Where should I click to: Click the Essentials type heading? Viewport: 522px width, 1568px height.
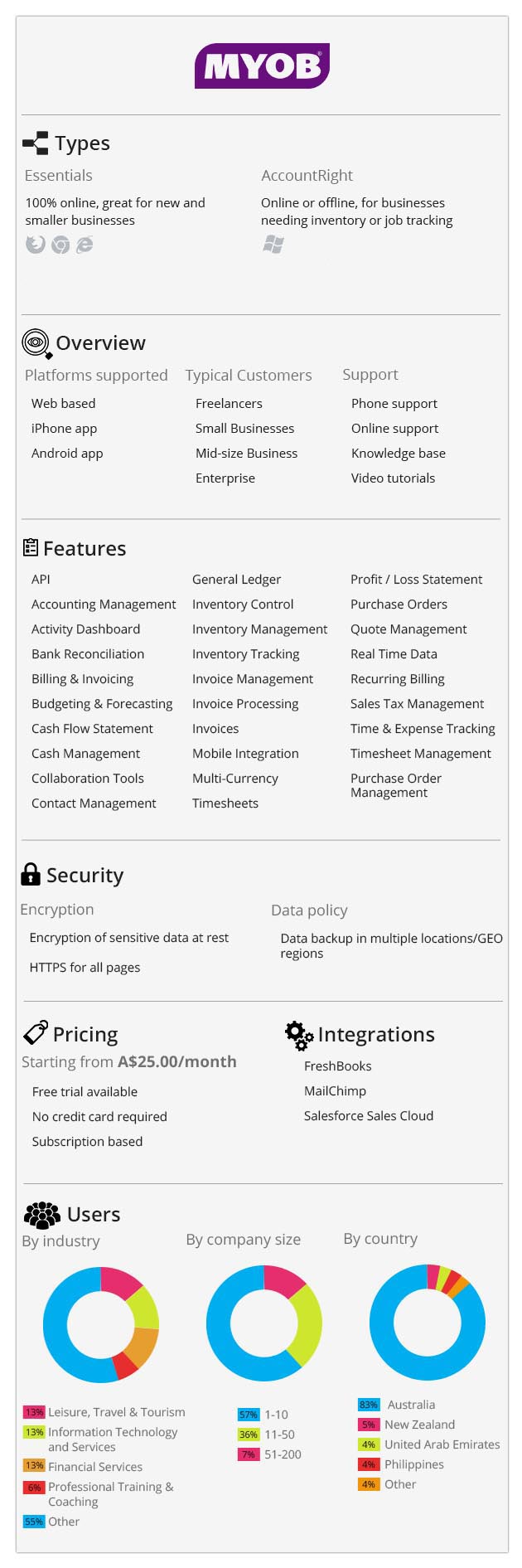(x=59, y=176)
